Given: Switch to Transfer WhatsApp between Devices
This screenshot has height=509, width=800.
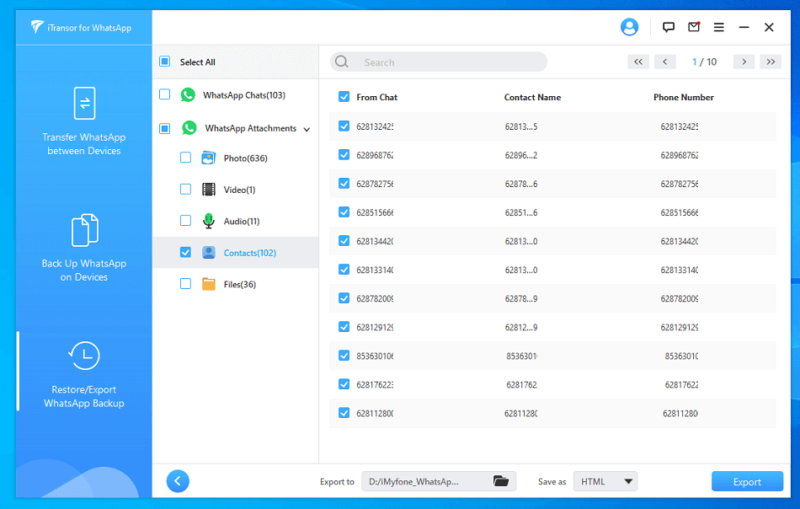Looking at the screenshot, I should click(84, 121).
